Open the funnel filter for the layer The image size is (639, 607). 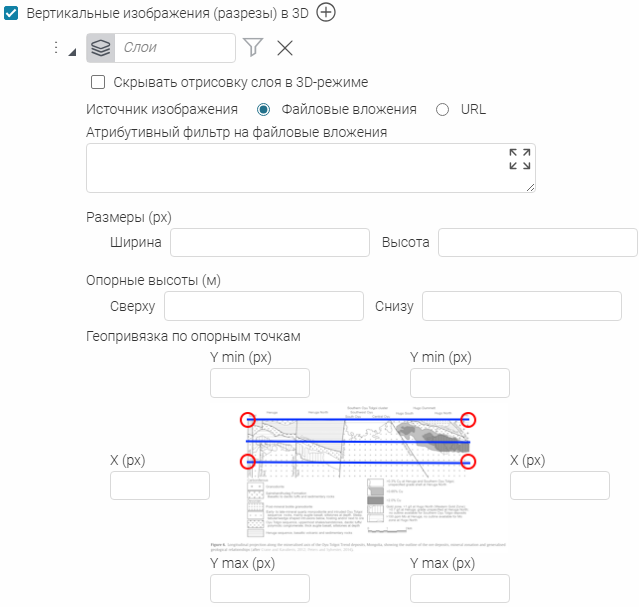pos(253,47)
